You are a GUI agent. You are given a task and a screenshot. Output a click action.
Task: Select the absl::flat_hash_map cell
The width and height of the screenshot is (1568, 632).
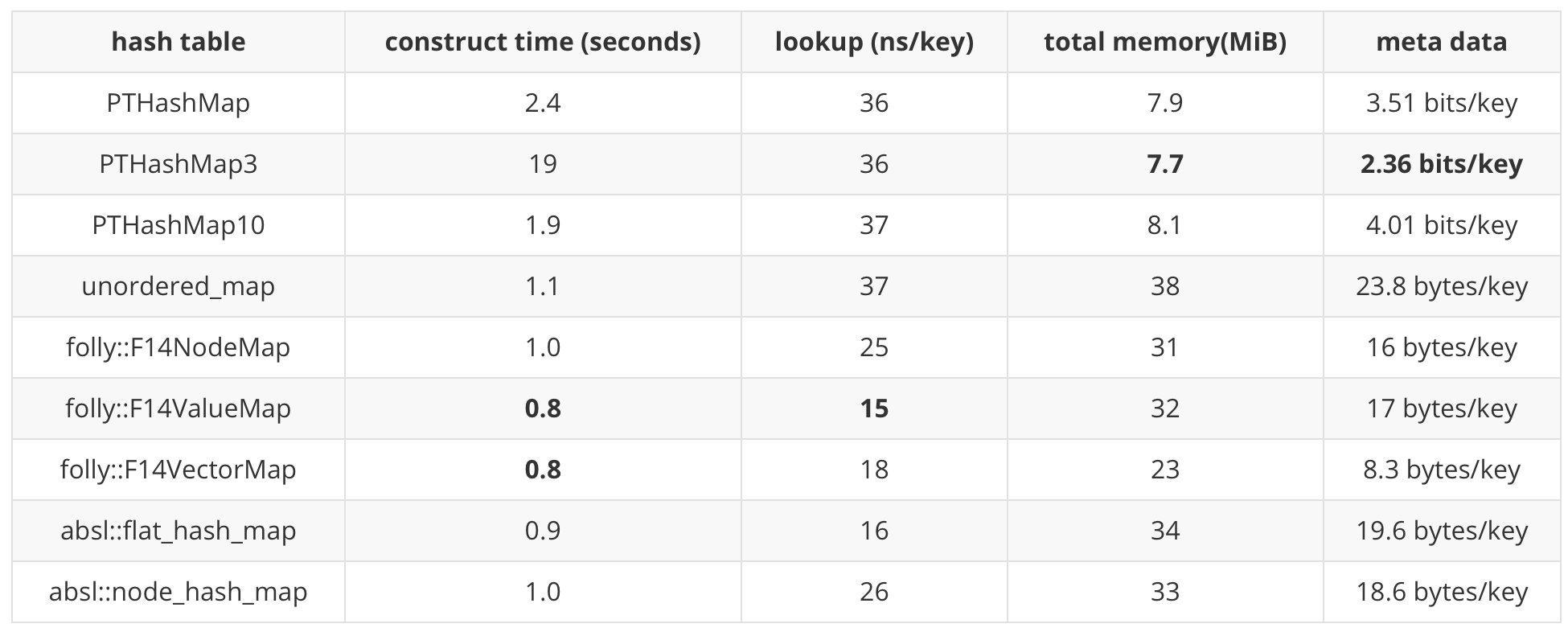[178, 531]
